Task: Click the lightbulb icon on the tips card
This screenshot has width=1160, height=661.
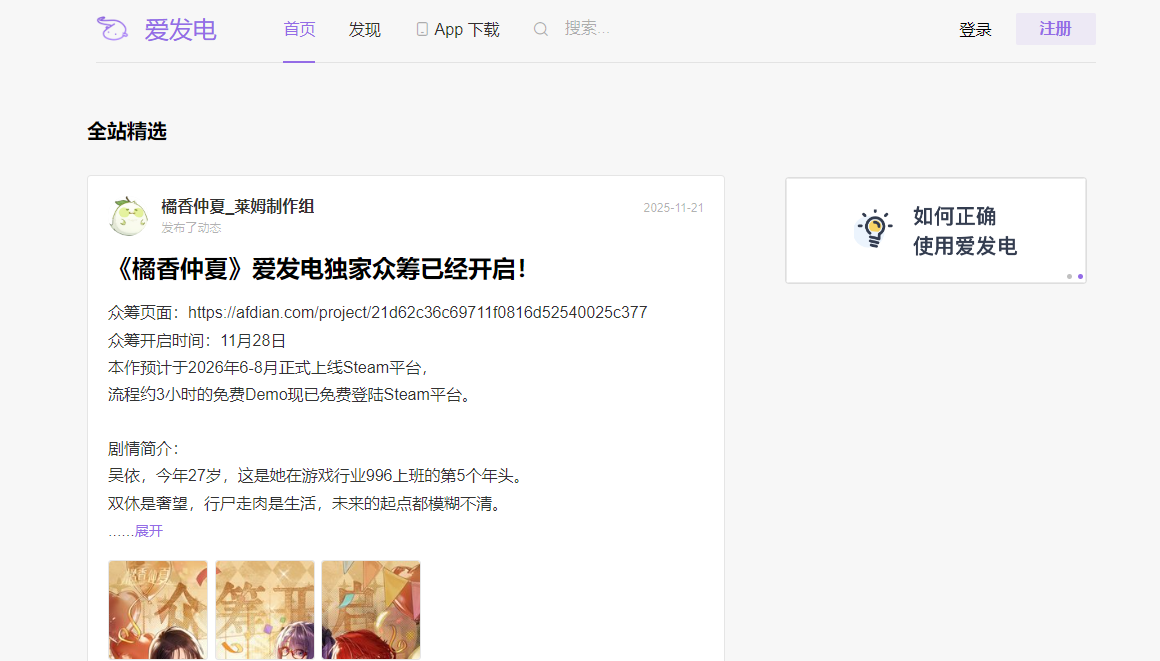Action: coord(875,230)
